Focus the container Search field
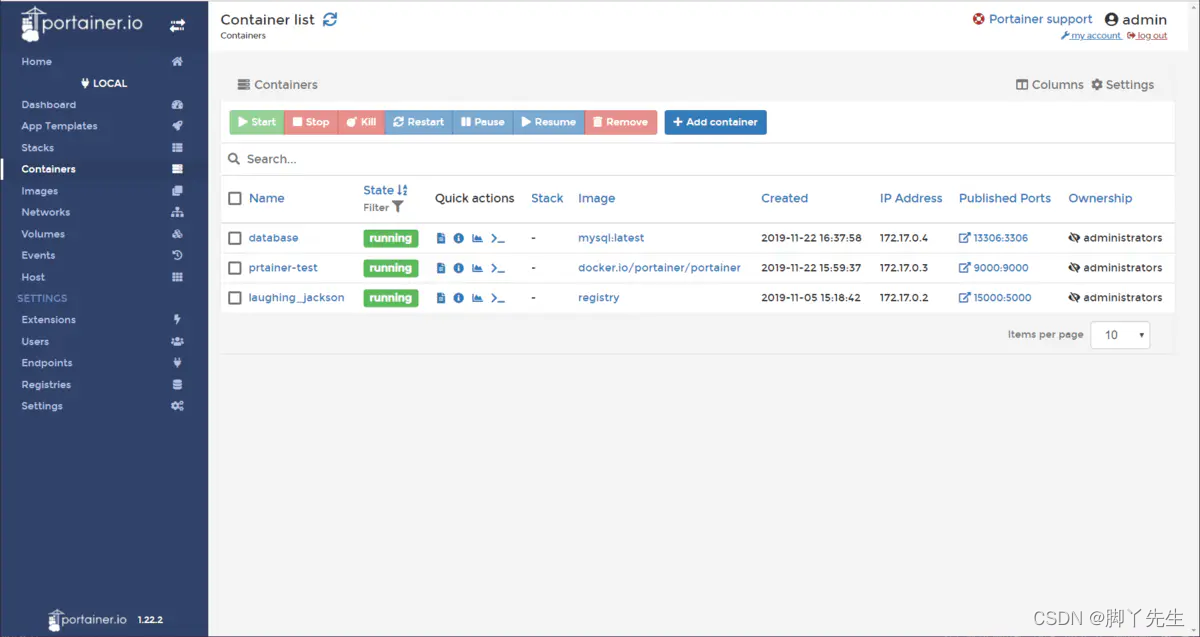Image resolution: width=1200 pixels, height=637 pixels. click(698, 159)
